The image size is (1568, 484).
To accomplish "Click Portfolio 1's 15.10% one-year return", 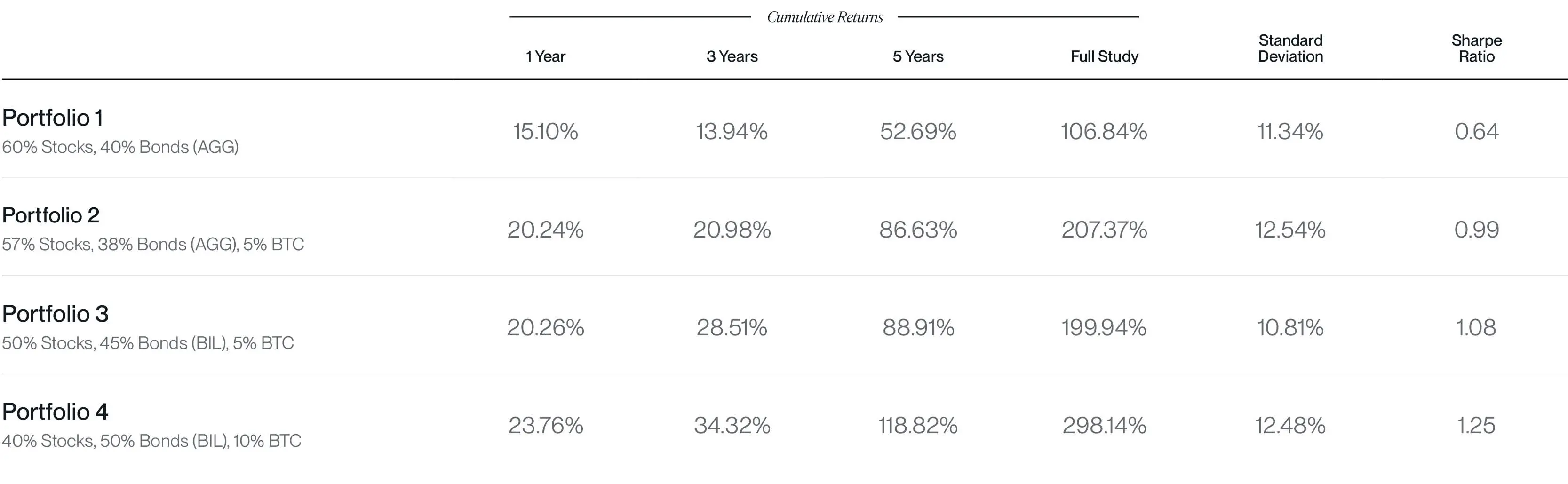I will point(545,132).
